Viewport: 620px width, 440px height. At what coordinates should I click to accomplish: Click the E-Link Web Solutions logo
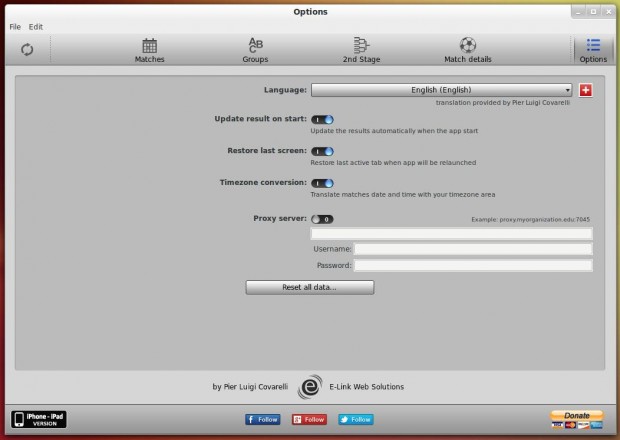(x=311, y=386)
